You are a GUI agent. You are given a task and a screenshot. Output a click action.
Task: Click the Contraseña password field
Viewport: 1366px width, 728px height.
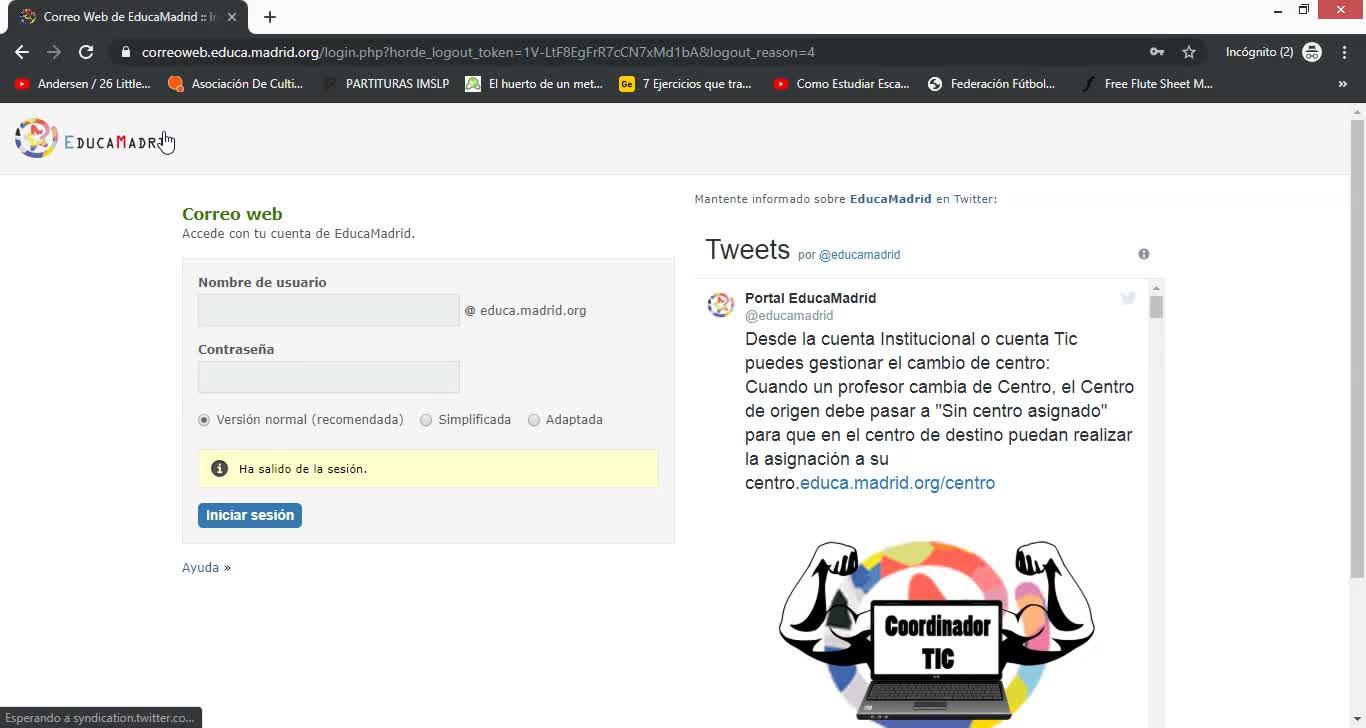pyautogui.click(x=329, y=377)
